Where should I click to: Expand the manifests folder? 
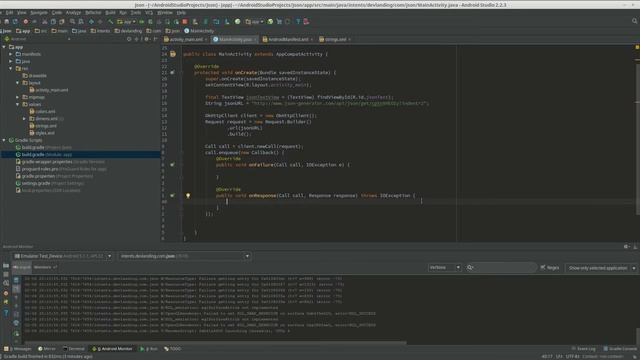pos(11,54)
